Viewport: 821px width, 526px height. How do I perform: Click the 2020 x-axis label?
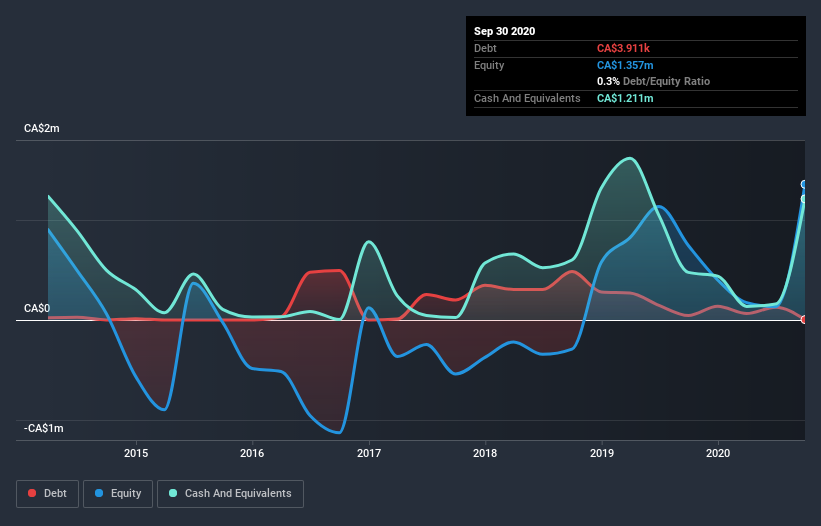tap(718, 453)
